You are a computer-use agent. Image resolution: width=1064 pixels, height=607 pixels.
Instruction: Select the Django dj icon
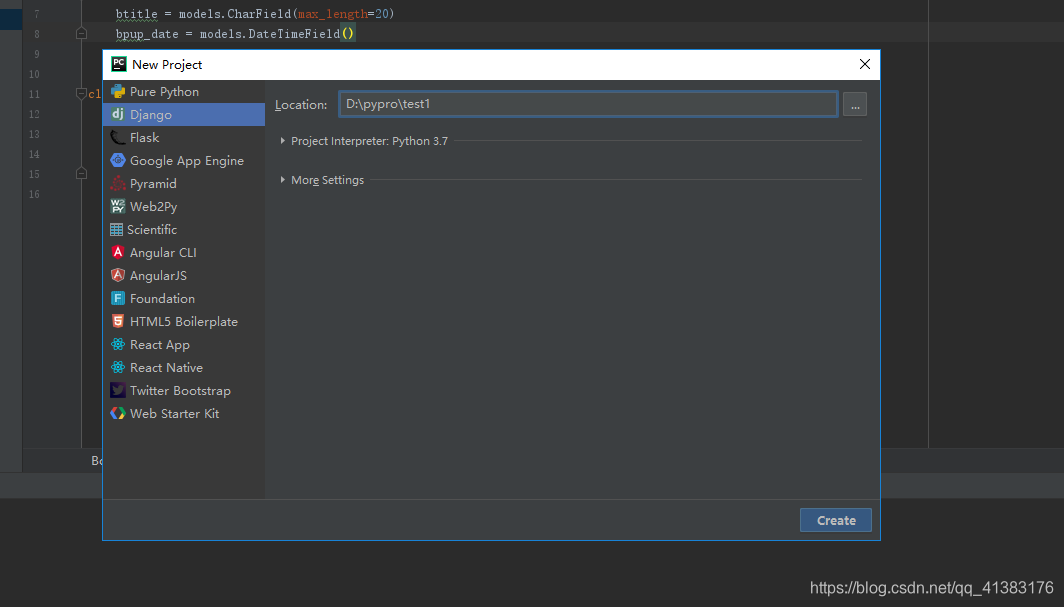tap(118, 114)
